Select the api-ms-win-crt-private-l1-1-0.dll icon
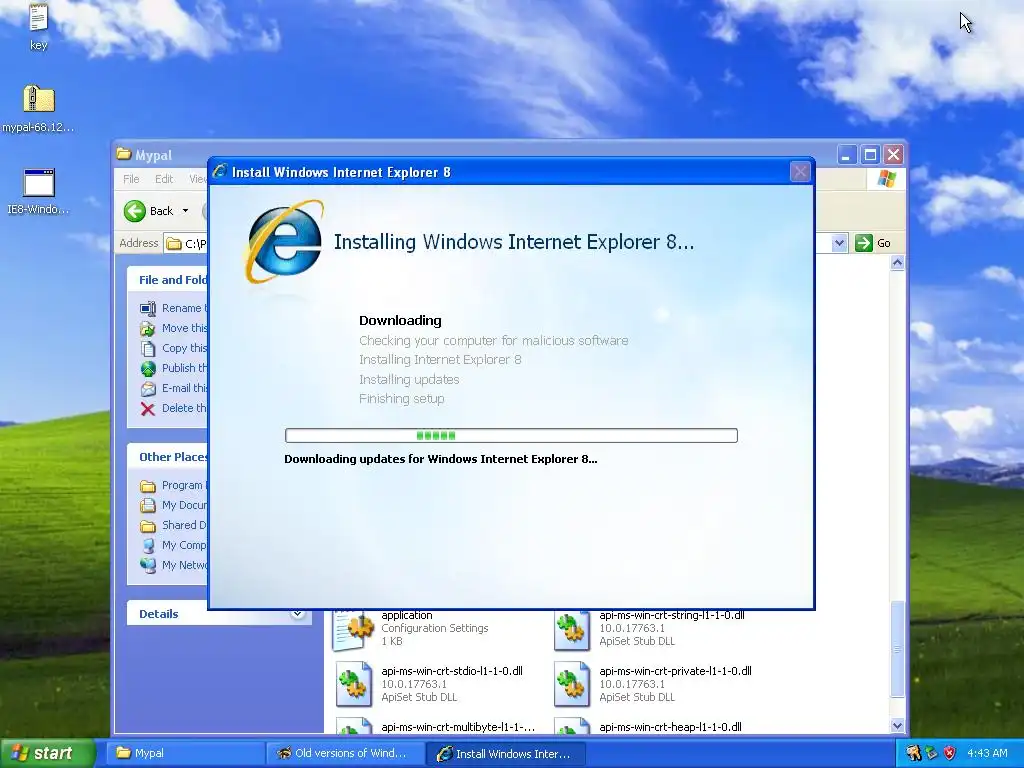1024x768 pixels. click(x=572, y=684)
